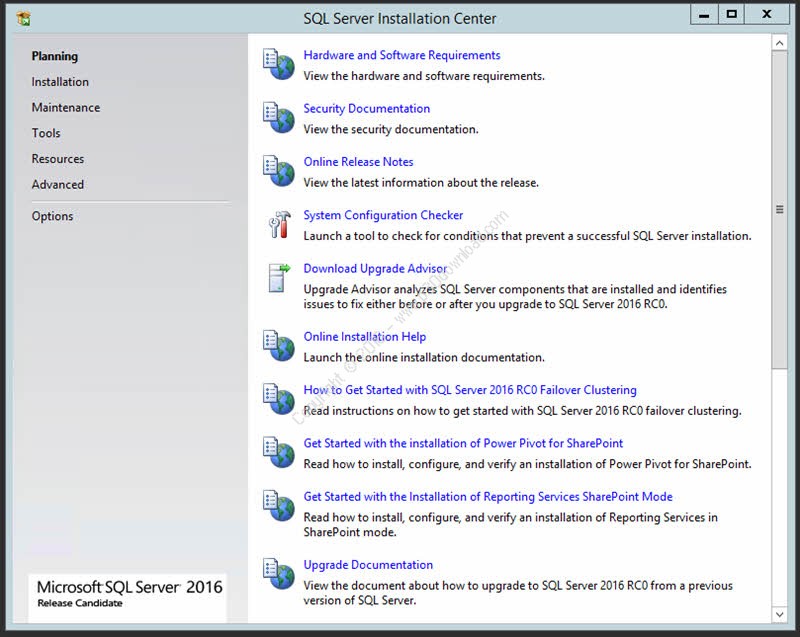Click the Security Documentation globe icon

[x=278, y=117]
